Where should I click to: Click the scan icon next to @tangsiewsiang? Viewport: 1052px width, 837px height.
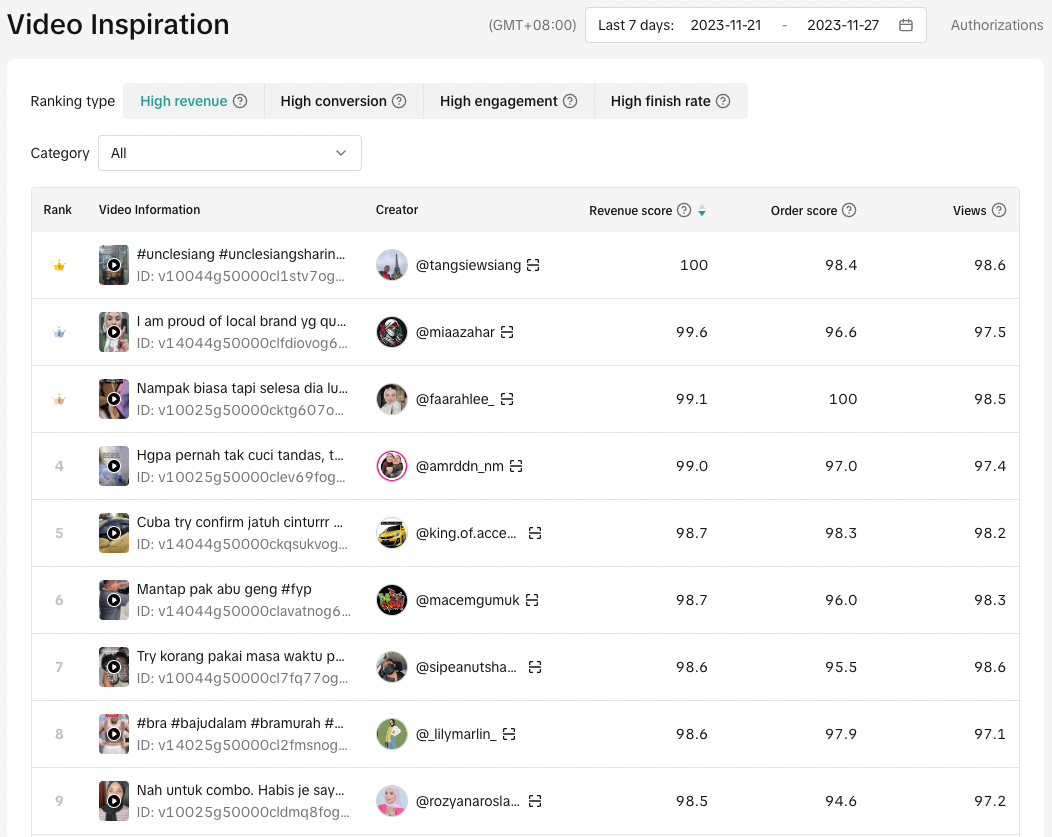click(533, 265)
